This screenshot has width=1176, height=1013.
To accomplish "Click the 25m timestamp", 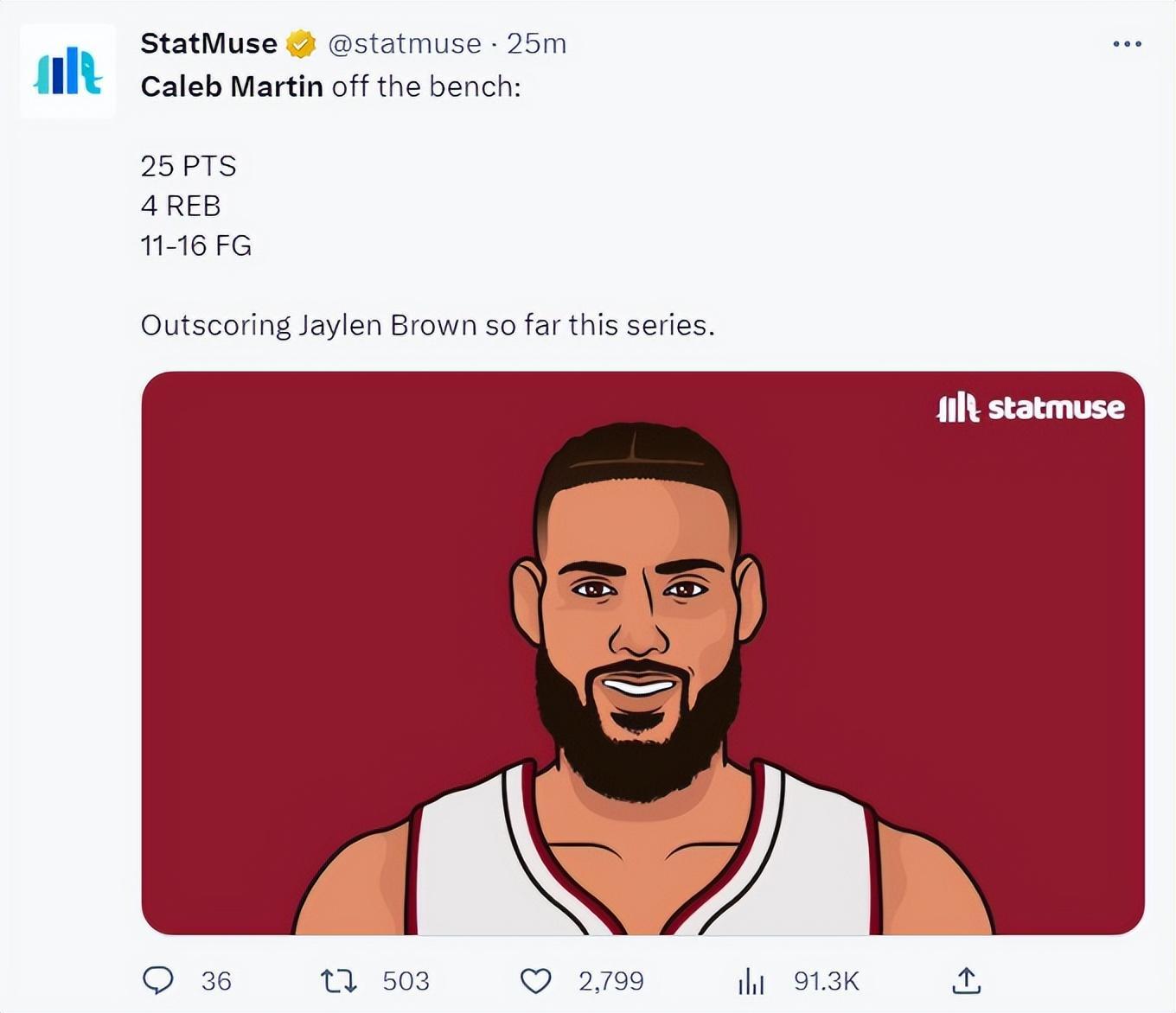I will pos(537,43).
